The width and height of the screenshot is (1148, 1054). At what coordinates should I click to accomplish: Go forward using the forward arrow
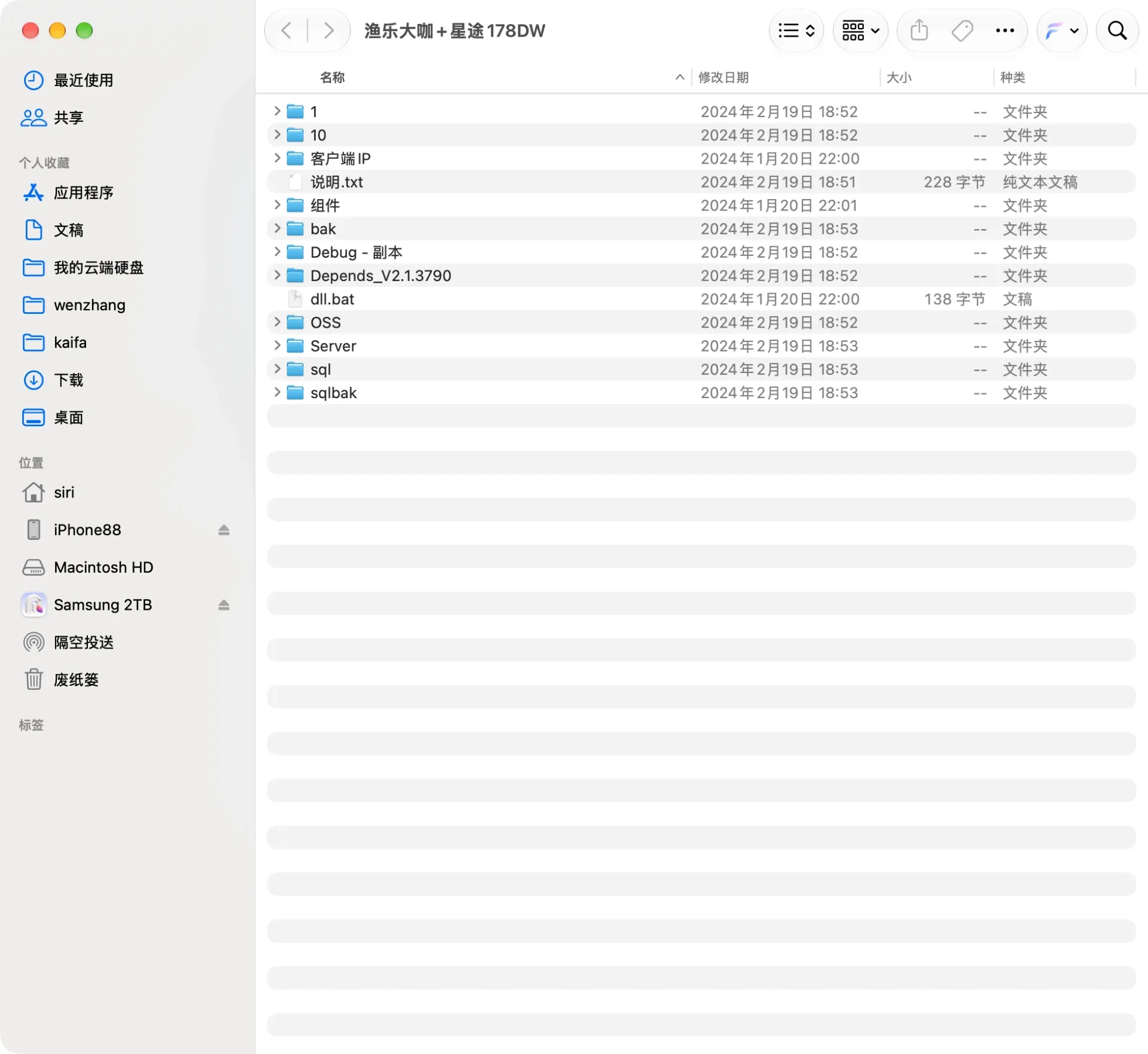[x=328, y=30]
